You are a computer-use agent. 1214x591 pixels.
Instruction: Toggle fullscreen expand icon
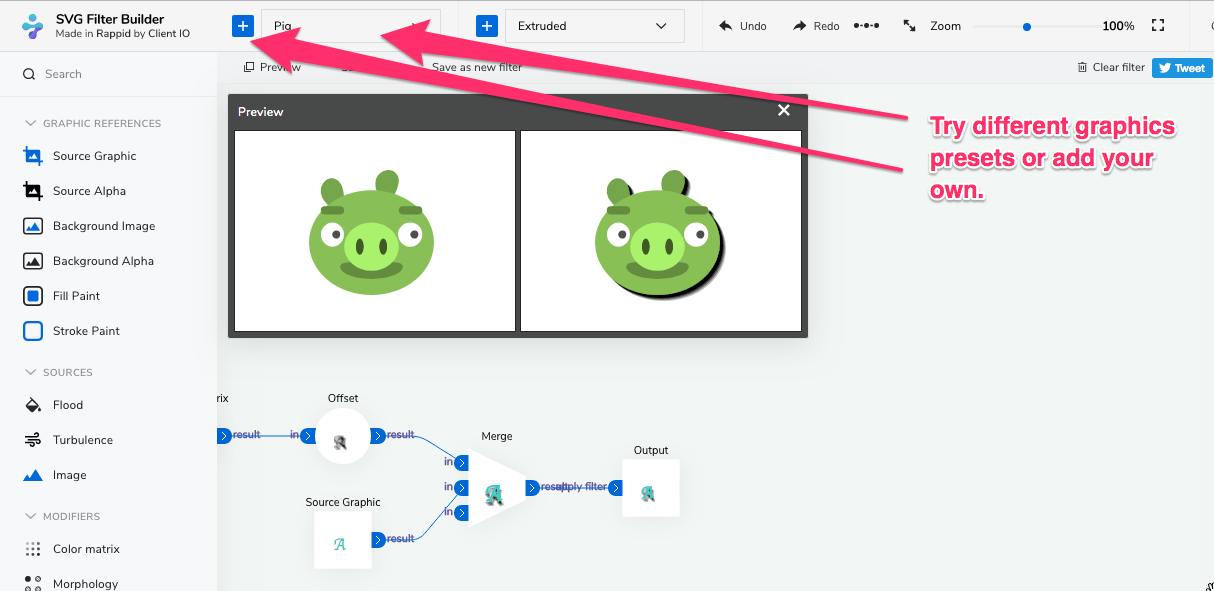[1158, 25]
